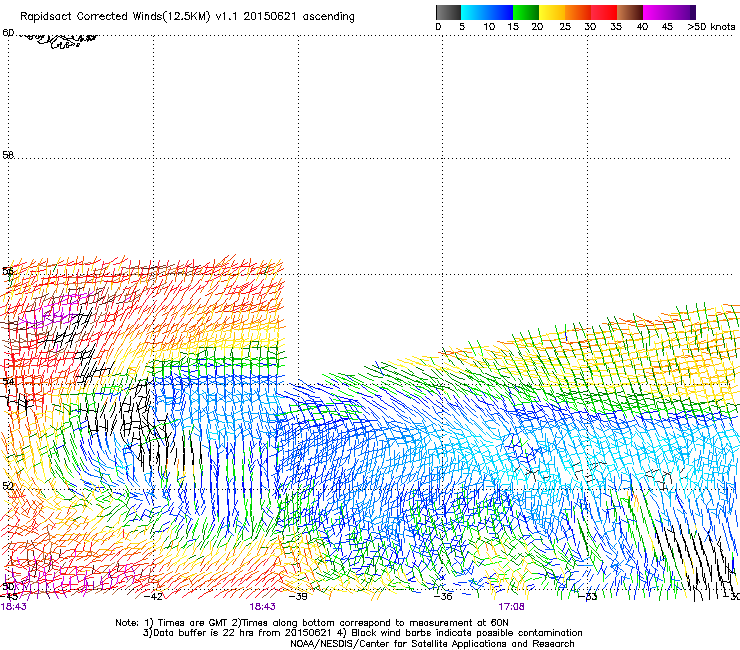740x650 pixels.
Task: Click the latitude label 60
Action: (8, 33)
